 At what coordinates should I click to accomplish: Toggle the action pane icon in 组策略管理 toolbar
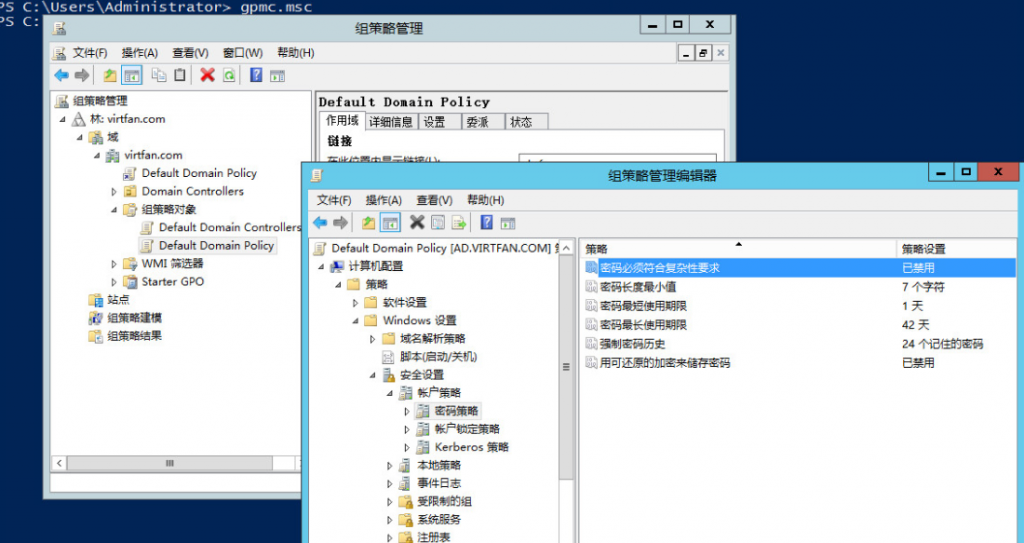pos(278,76)
